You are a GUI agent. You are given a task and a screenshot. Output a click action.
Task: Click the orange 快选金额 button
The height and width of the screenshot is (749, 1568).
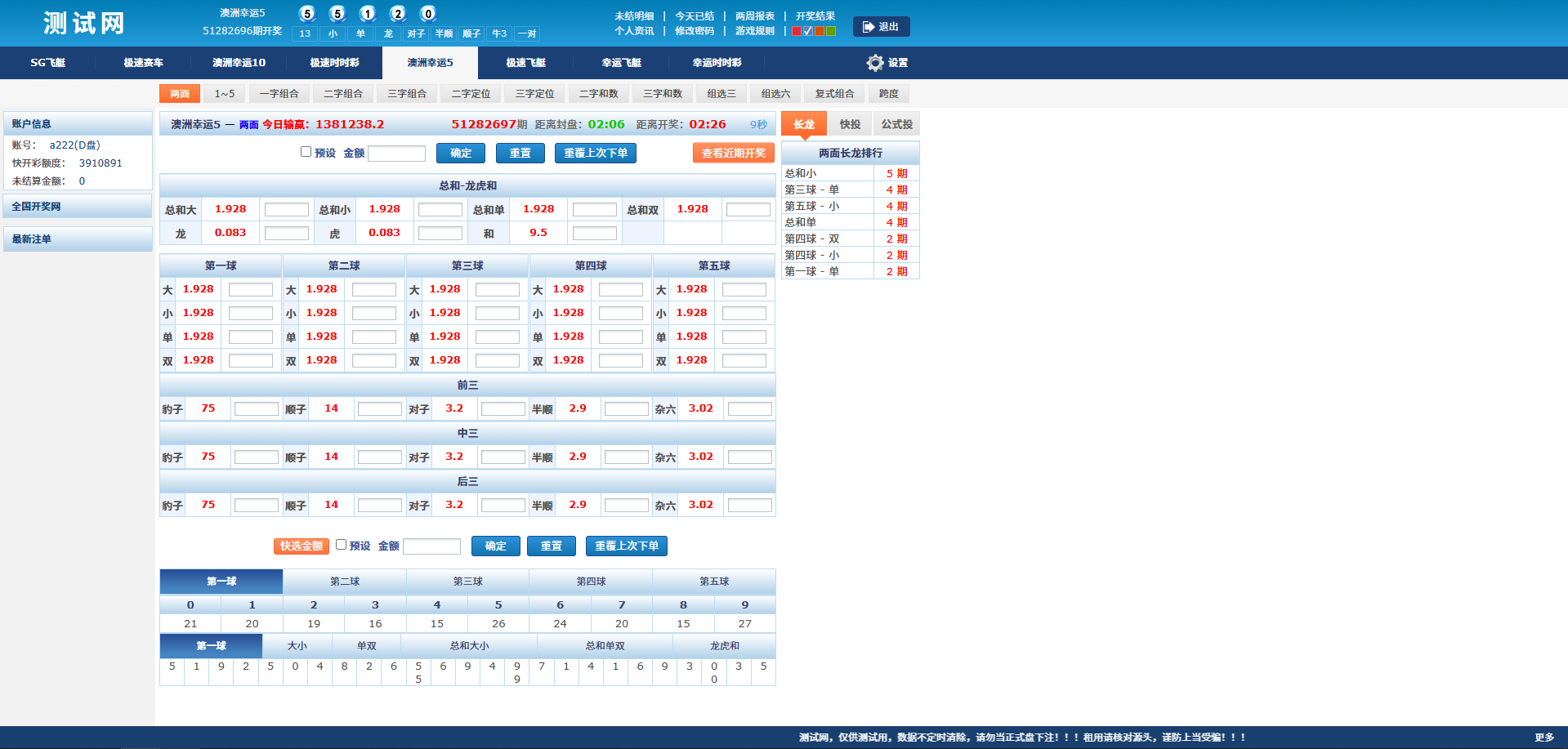(x=302, y=546)
